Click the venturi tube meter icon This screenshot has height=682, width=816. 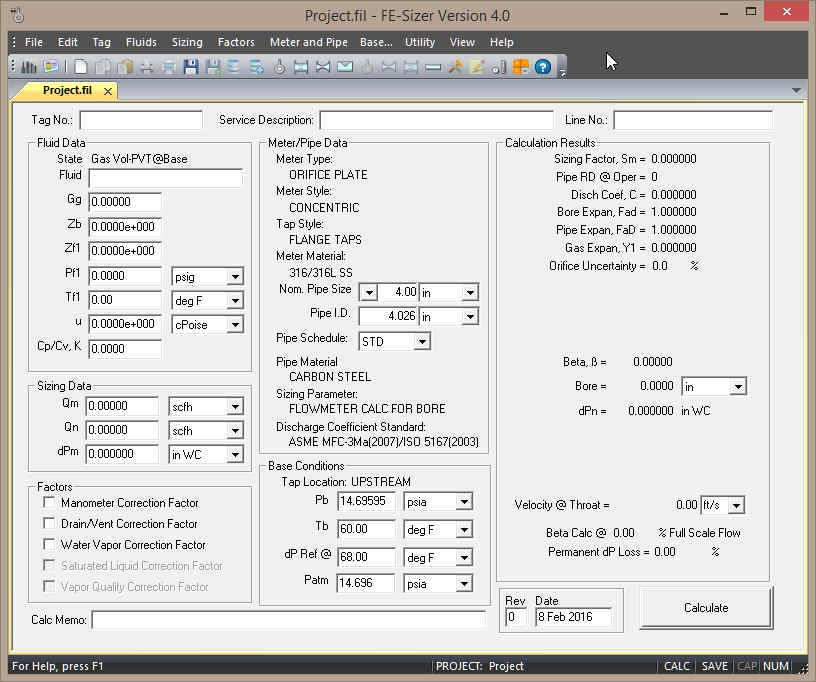click(x=323, y=67)
